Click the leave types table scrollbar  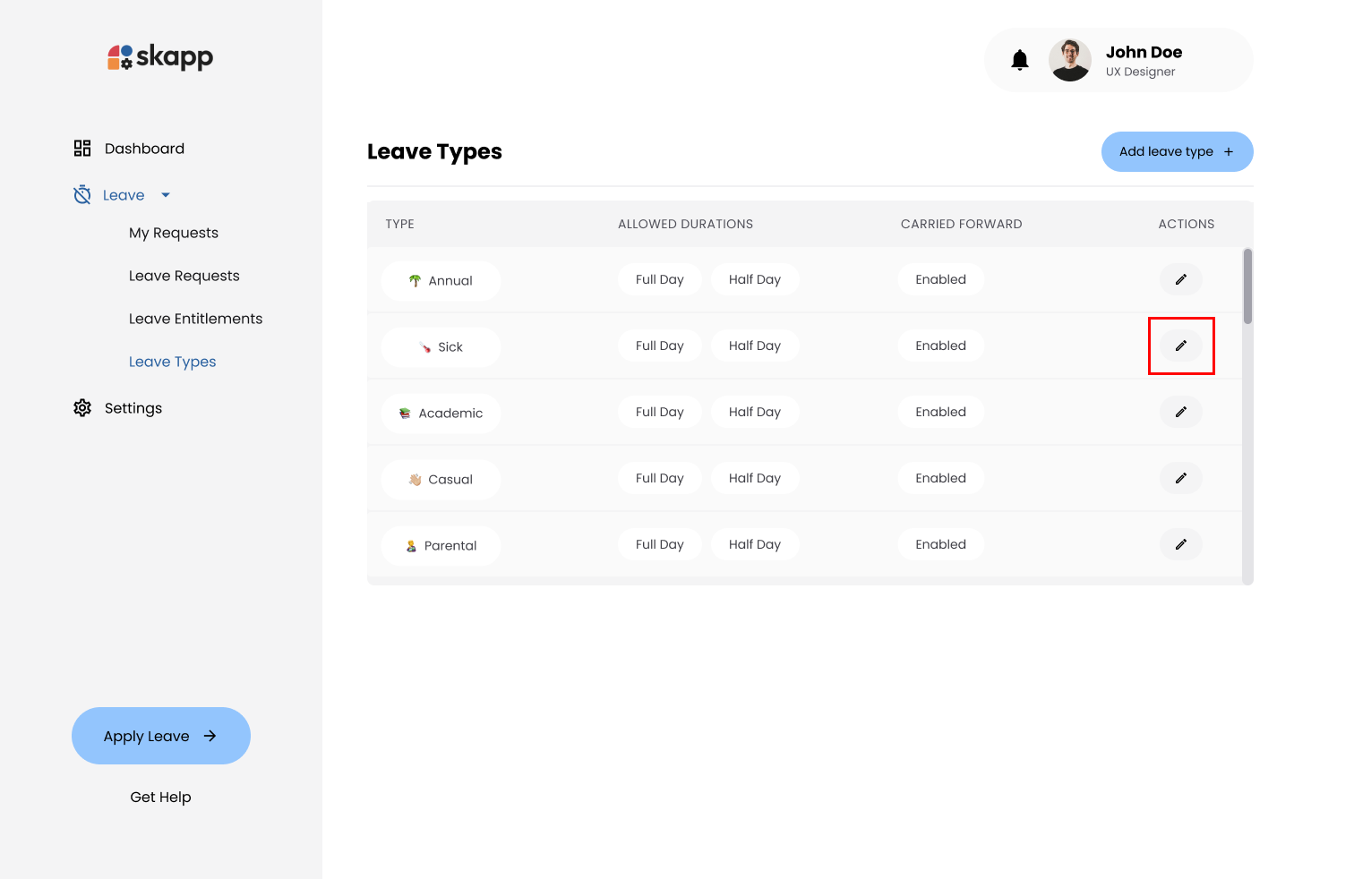click(x=1247, y=286)
